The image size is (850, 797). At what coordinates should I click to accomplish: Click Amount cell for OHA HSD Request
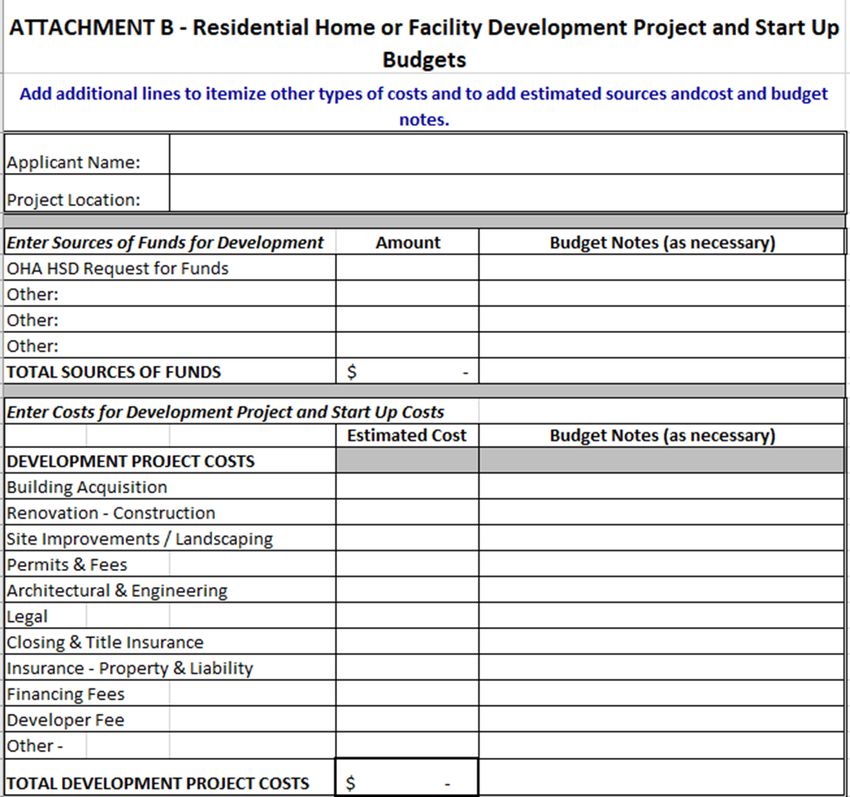[407, 268]
